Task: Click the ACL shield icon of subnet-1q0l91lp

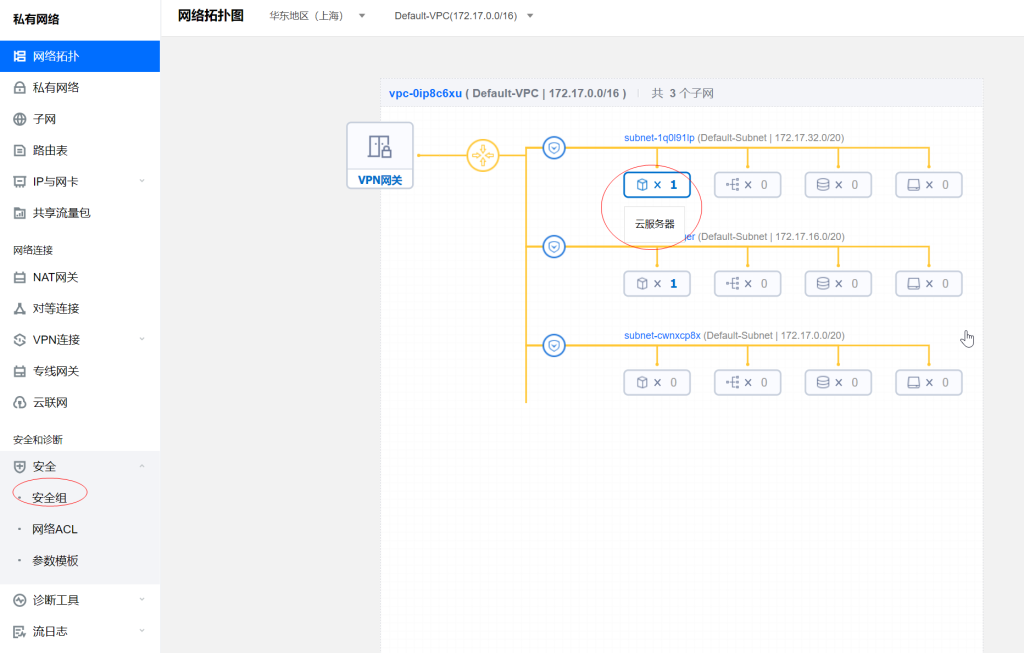Action: coord(554,148)
